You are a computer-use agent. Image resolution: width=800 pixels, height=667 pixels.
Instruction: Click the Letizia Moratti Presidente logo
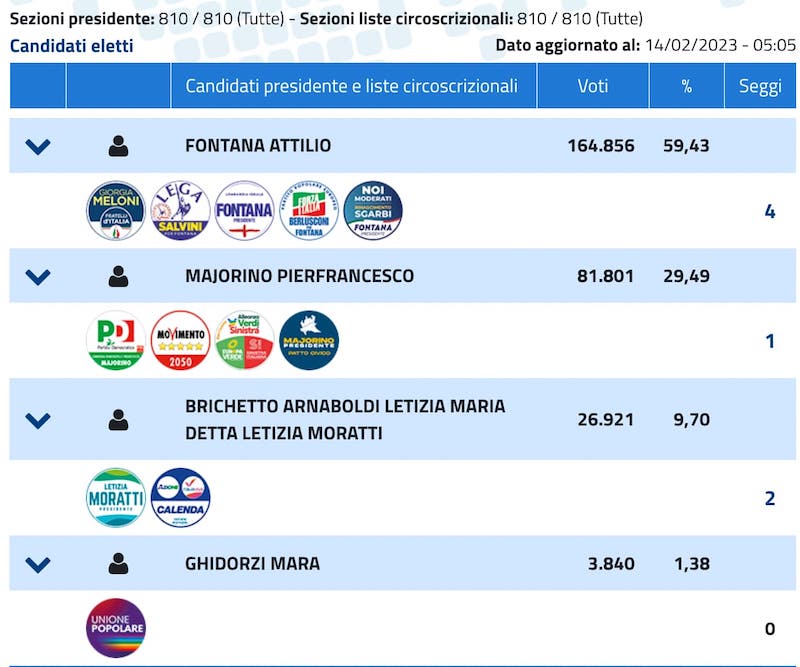116,498
